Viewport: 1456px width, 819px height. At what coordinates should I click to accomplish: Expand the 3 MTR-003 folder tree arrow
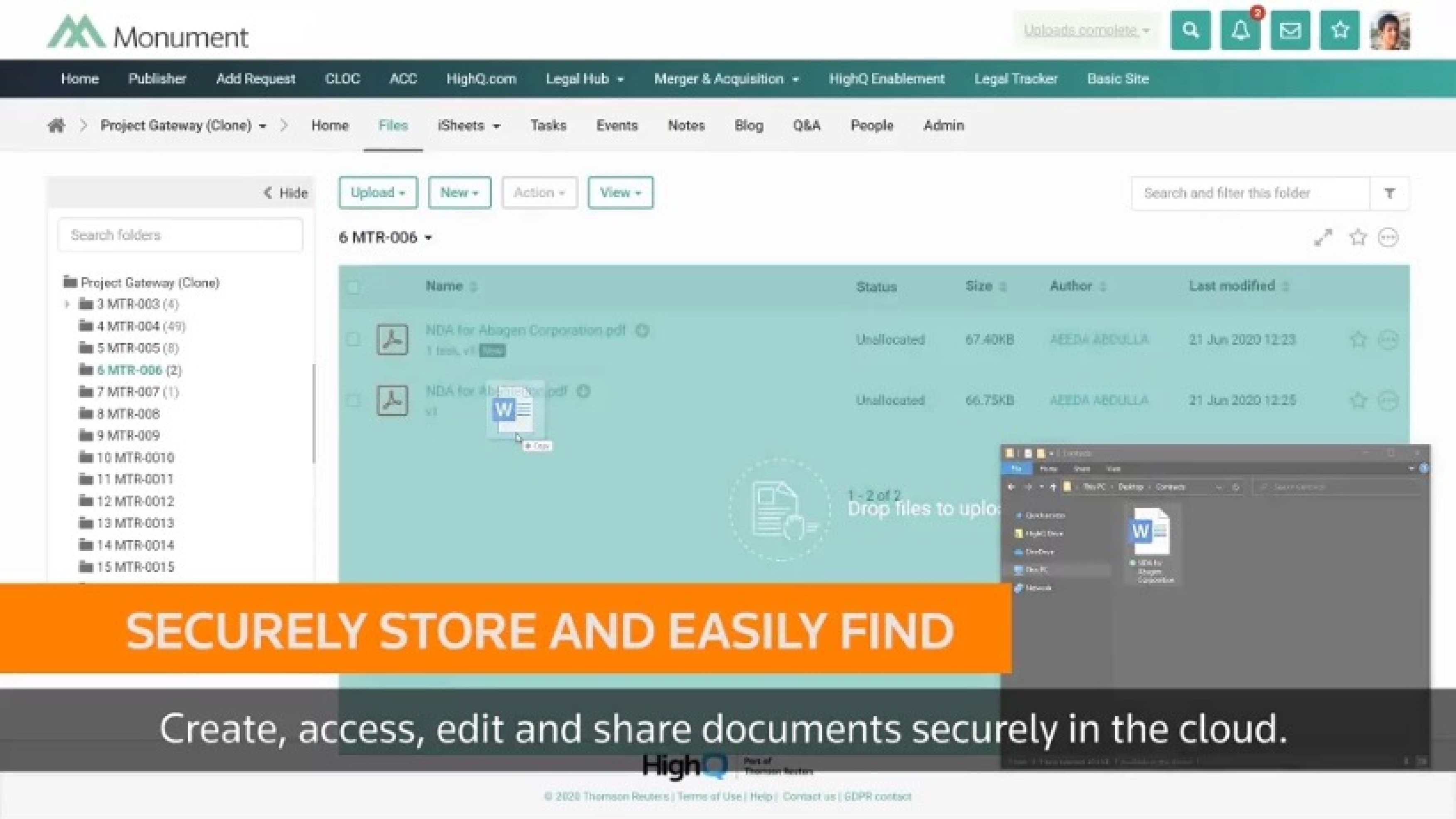tap(67, 304)
